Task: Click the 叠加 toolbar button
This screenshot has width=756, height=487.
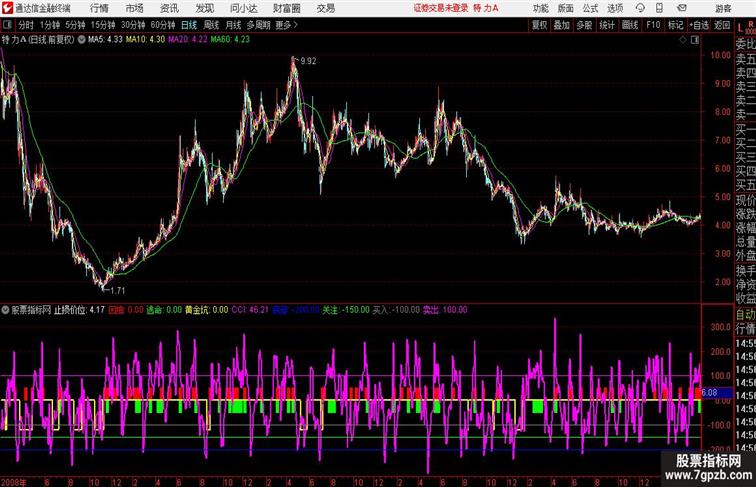Action: (562, 25)
